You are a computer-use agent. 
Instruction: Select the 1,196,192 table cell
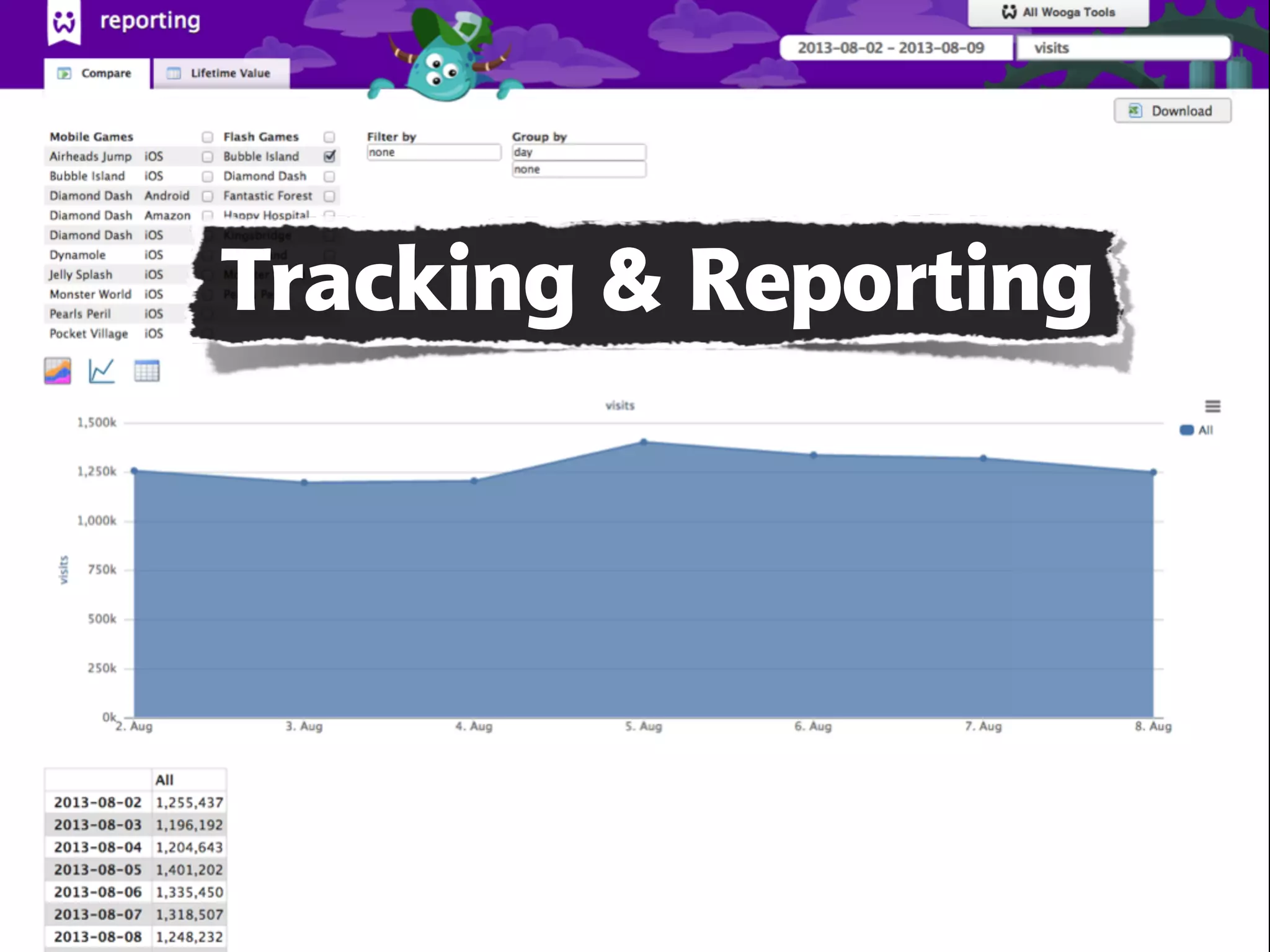pyautogui.click(x=189, y=825)
